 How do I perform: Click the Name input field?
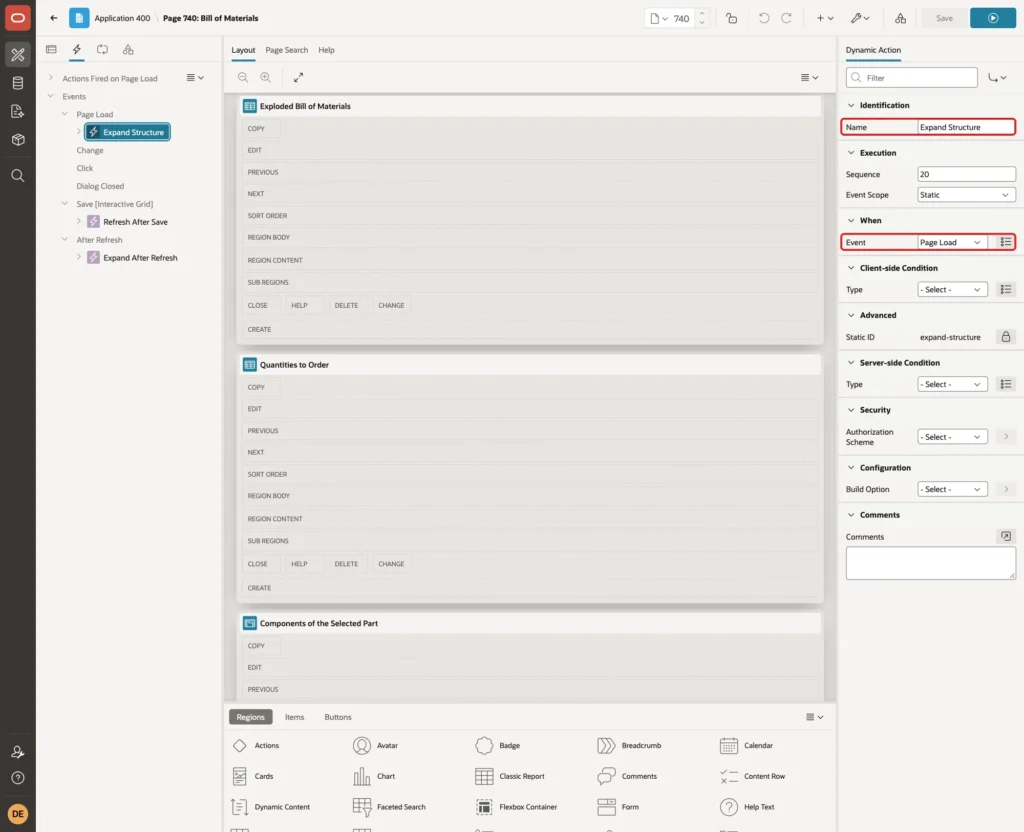coord(966,127)
